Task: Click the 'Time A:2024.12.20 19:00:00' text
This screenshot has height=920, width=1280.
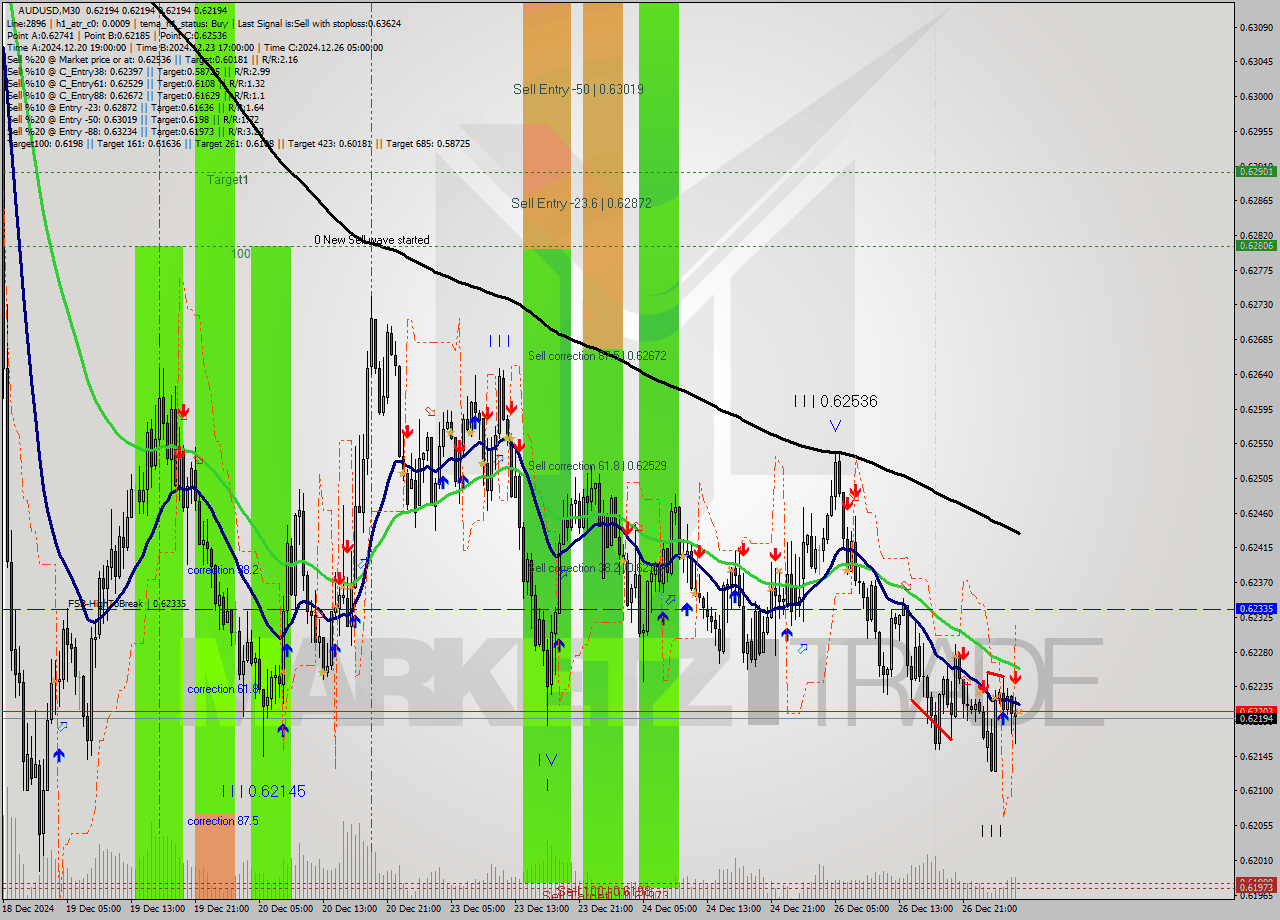Action: (x=67, y=47)
